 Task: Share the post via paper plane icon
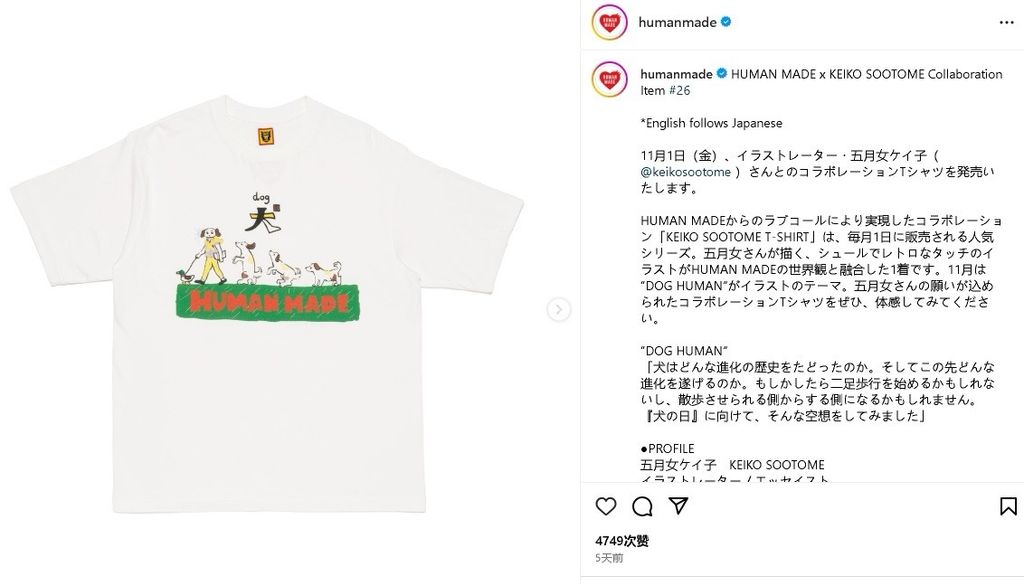tap(679, 506)
